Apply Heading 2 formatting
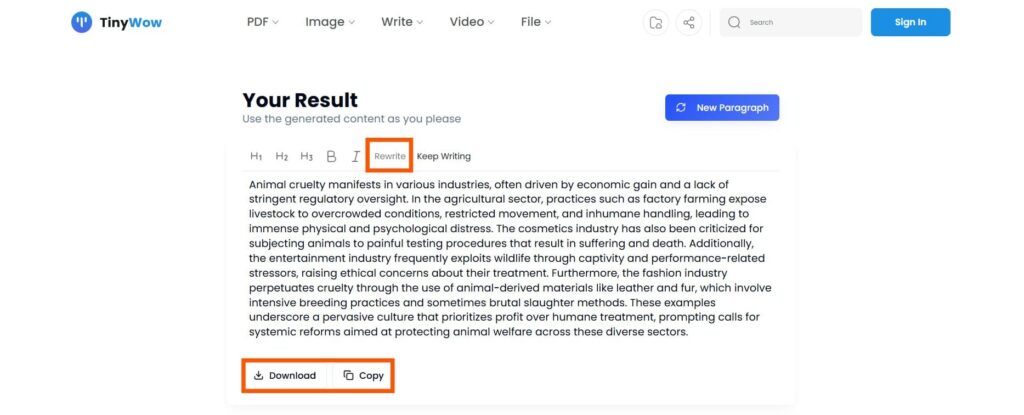The image size is (1024, 415). (x=281, y=156)
